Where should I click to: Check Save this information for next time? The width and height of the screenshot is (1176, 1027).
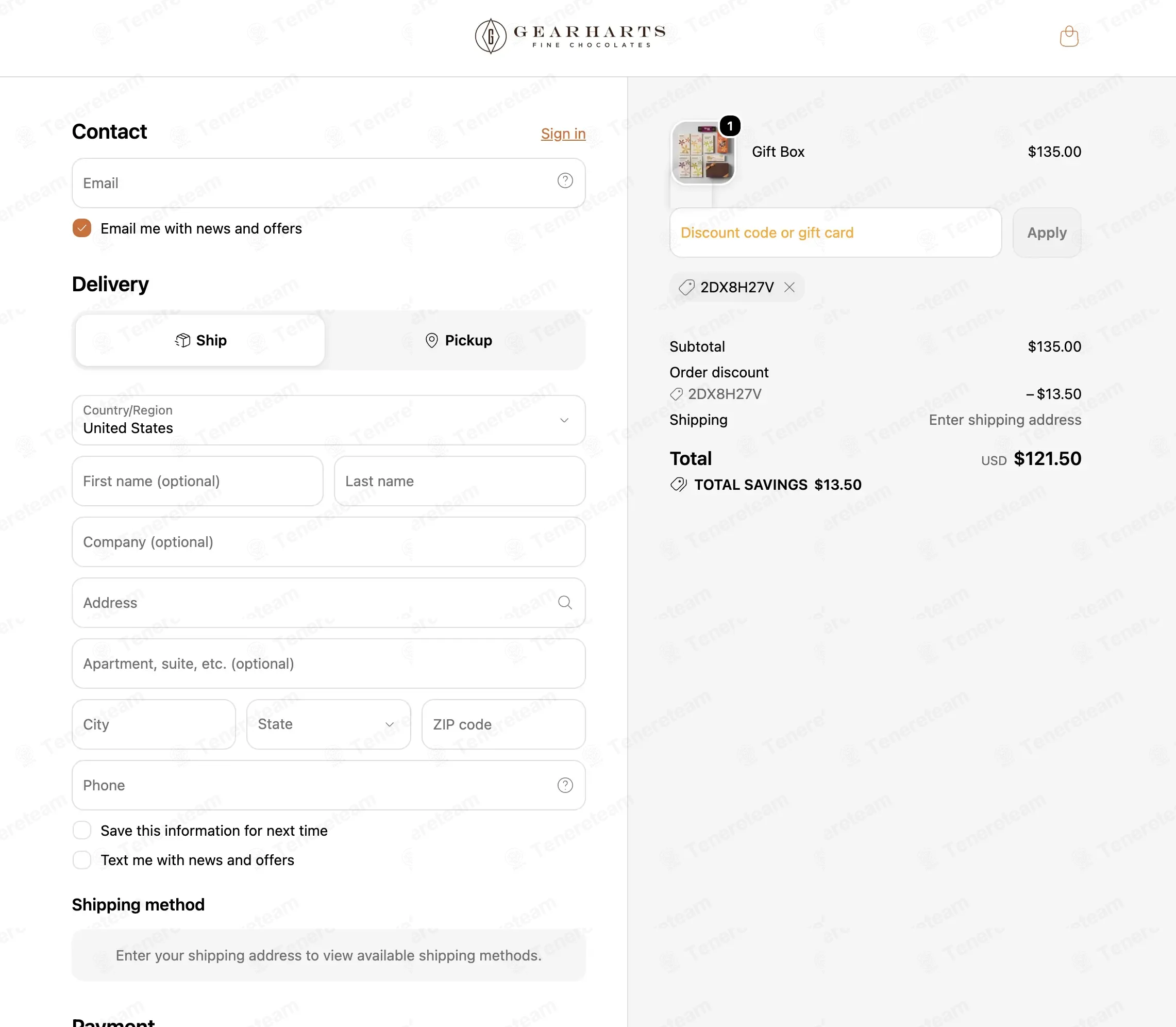82,831
